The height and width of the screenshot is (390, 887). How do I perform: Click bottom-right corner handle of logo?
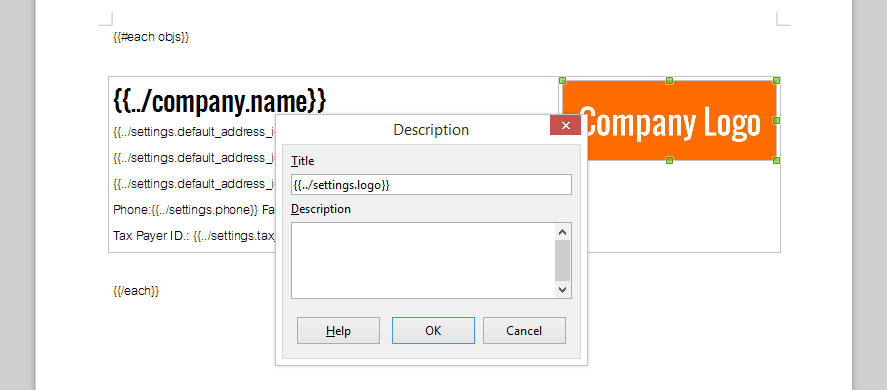point(777,161)
